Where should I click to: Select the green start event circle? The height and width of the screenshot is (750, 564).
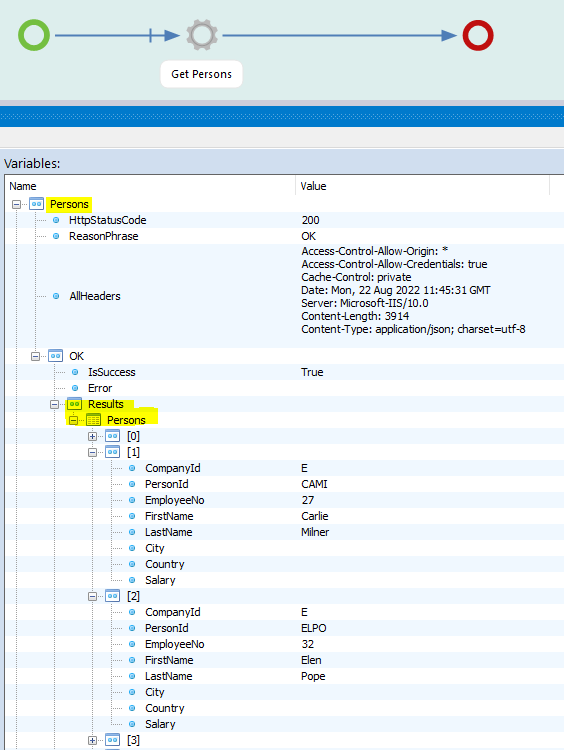pos(34,35)
